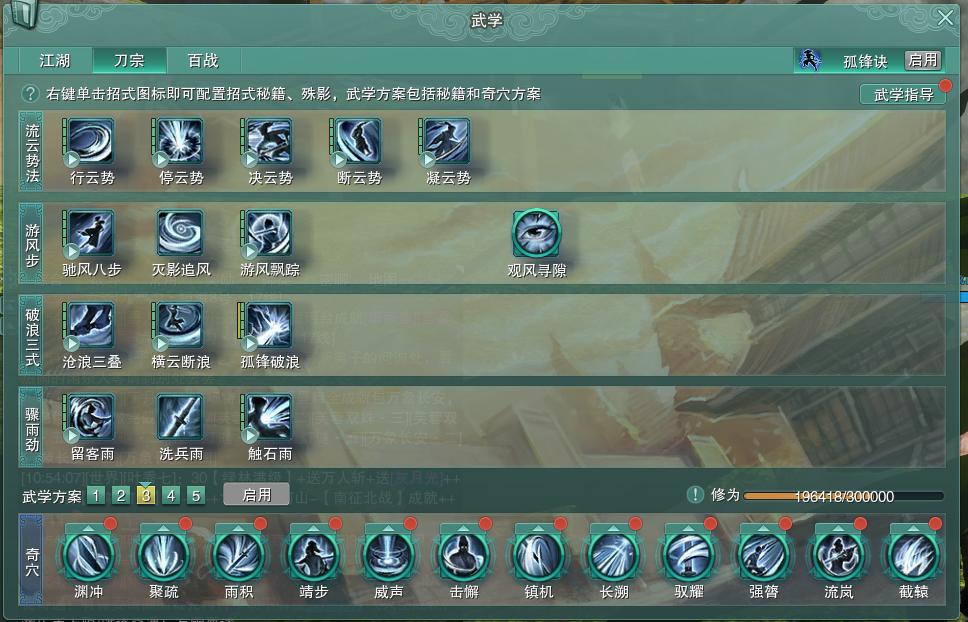Select the 洗兵雨 skill icon
Viewport: 968px width, 622px height.
[x=179, y=418]
